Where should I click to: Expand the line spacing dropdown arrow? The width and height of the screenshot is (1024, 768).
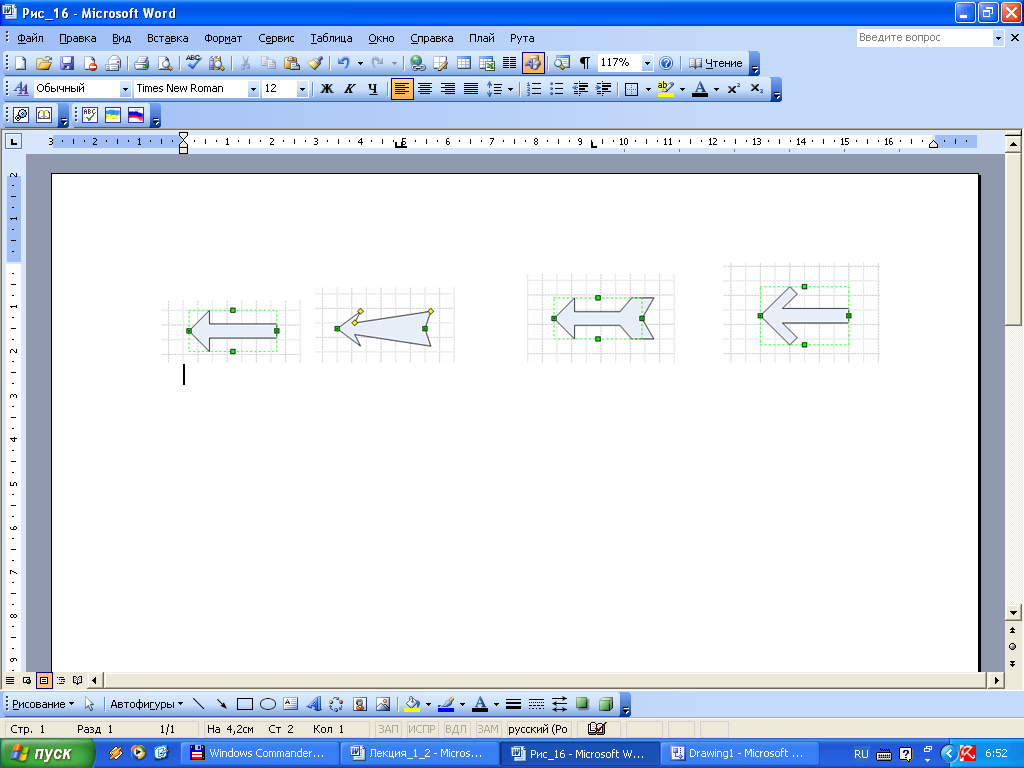[510, 89]
